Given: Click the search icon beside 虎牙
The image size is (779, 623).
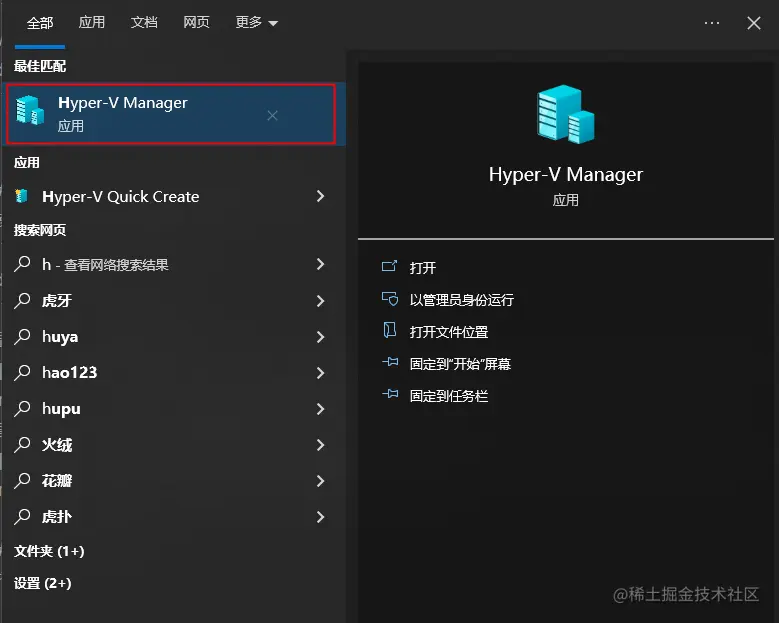Looking at the screenshot, I should click(22, 300).
